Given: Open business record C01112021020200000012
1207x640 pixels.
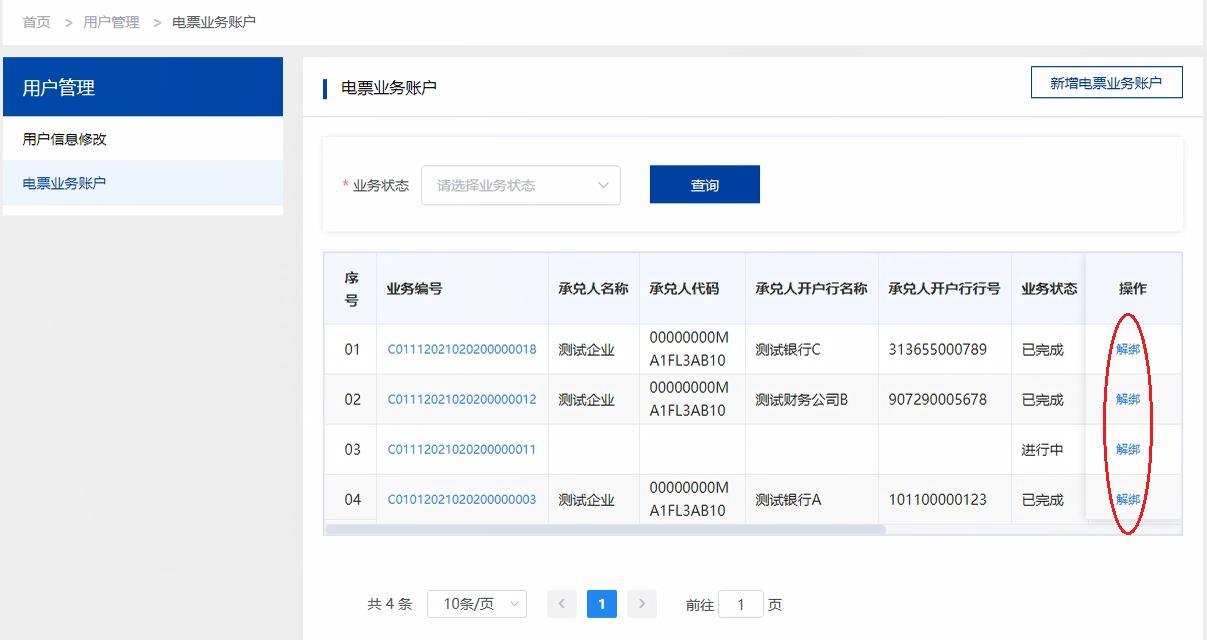Looking at the screenshot, I should click(462, 399).
